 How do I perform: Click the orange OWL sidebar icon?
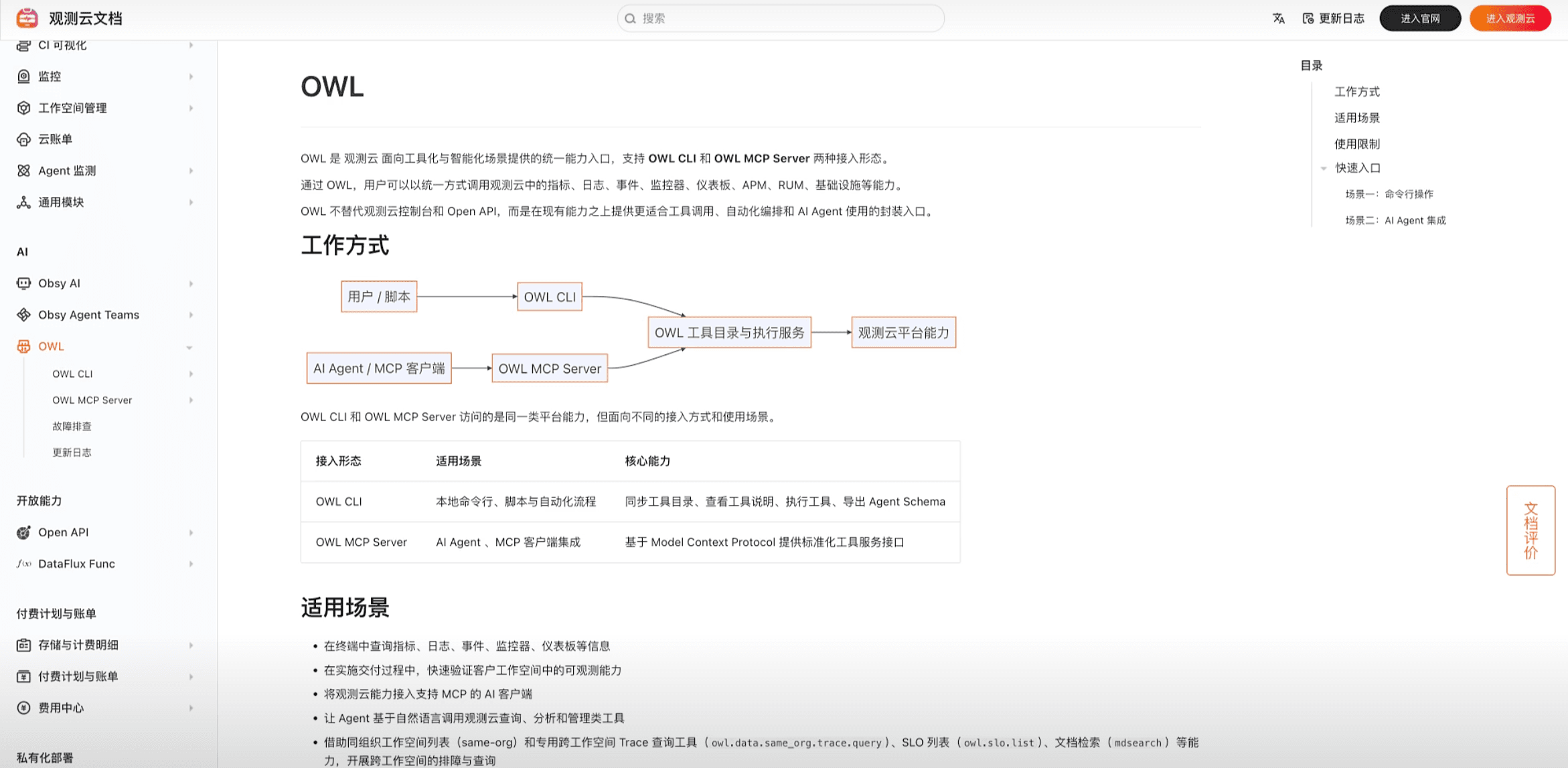(x=23, y=346)
